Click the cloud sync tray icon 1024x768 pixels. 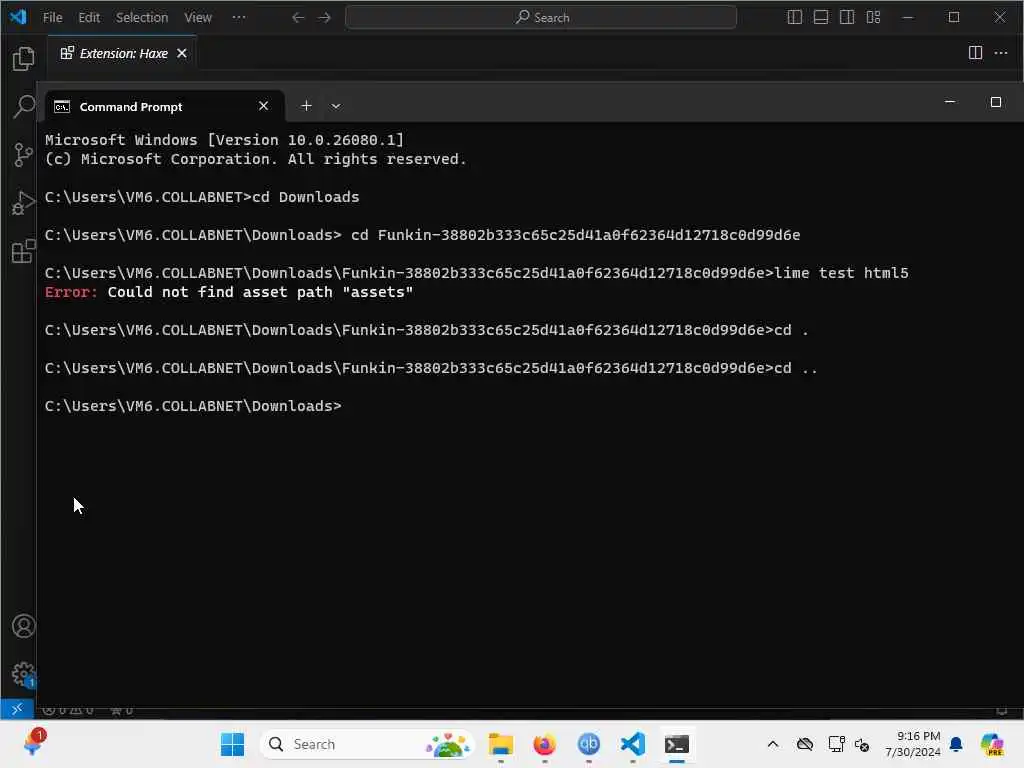[x=805, y=744]
